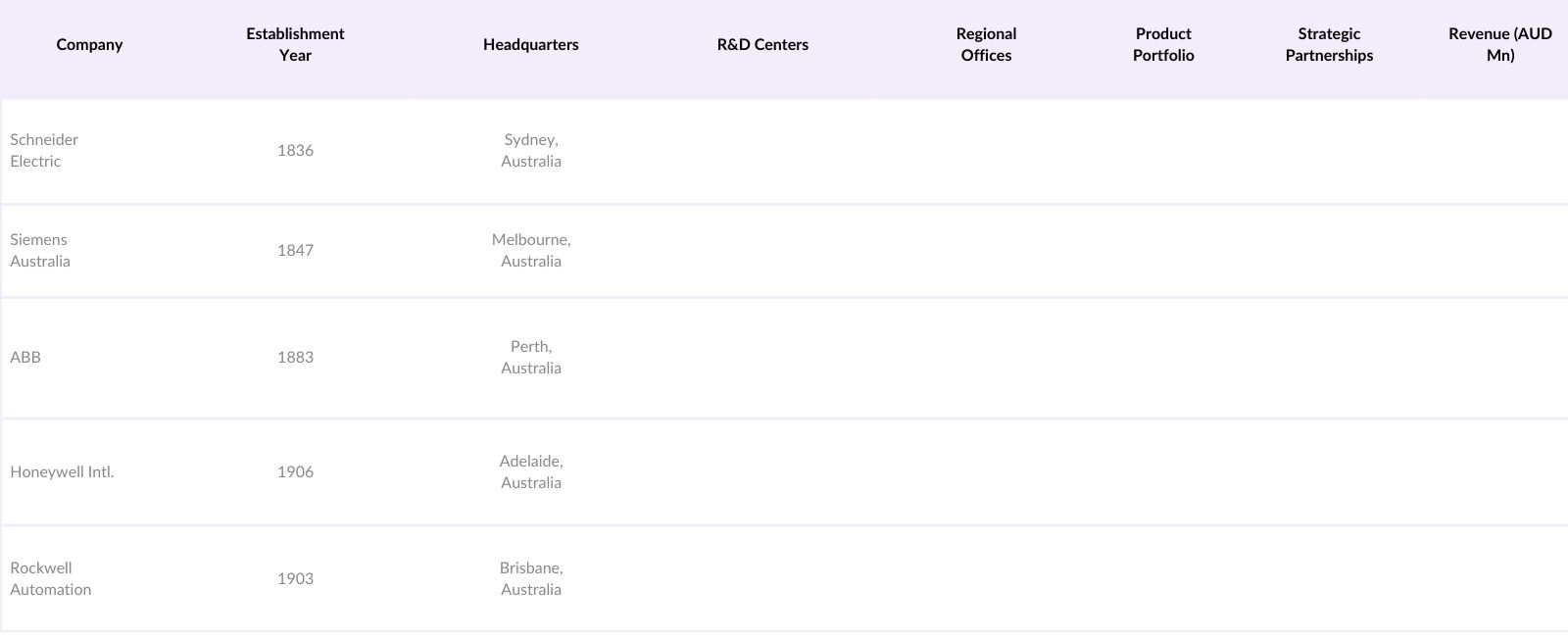Screen dimensions: 1568x640
Task: Click the 1847 establishment year cell
Action: 295,250
